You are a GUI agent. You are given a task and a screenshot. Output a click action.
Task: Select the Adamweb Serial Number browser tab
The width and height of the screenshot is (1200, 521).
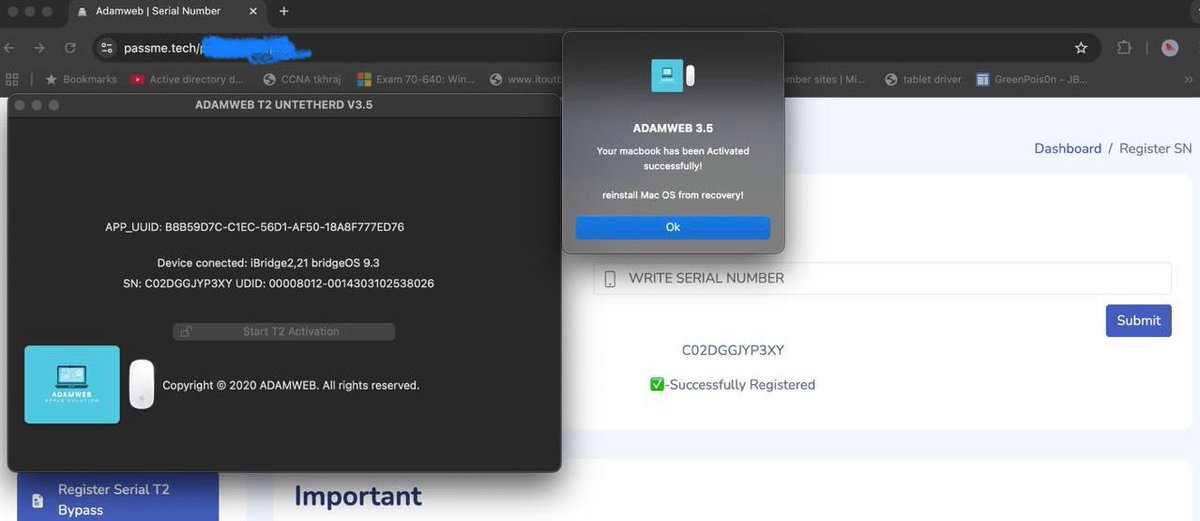coord(165,11)
